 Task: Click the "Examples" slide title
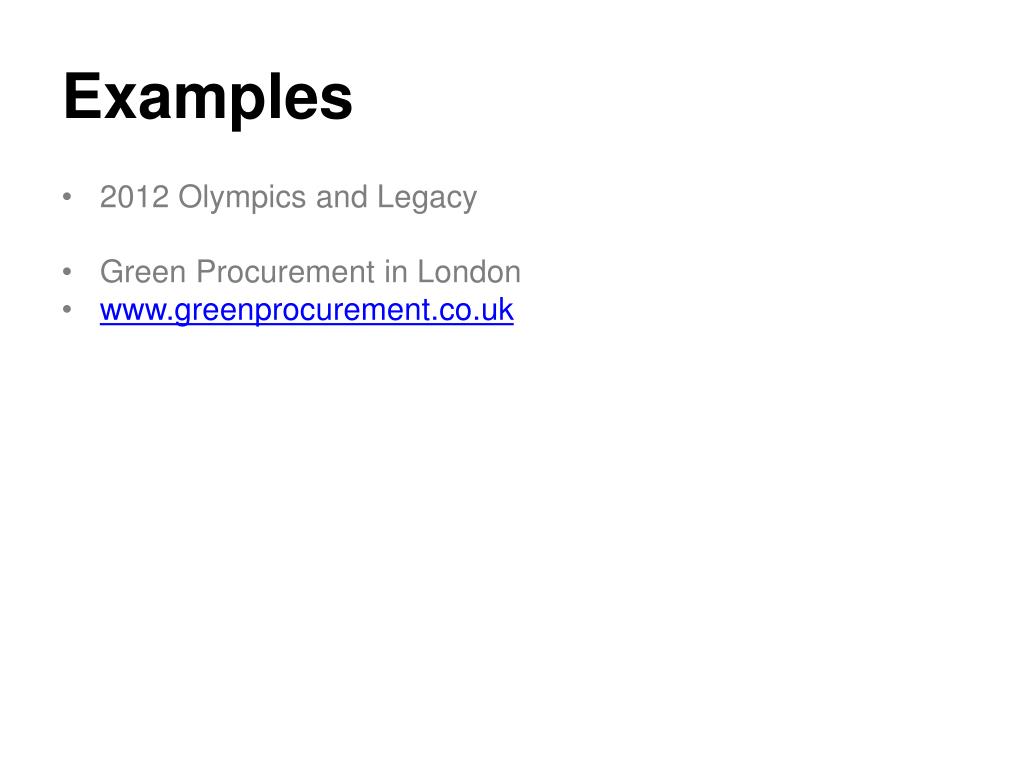[208, 98]
